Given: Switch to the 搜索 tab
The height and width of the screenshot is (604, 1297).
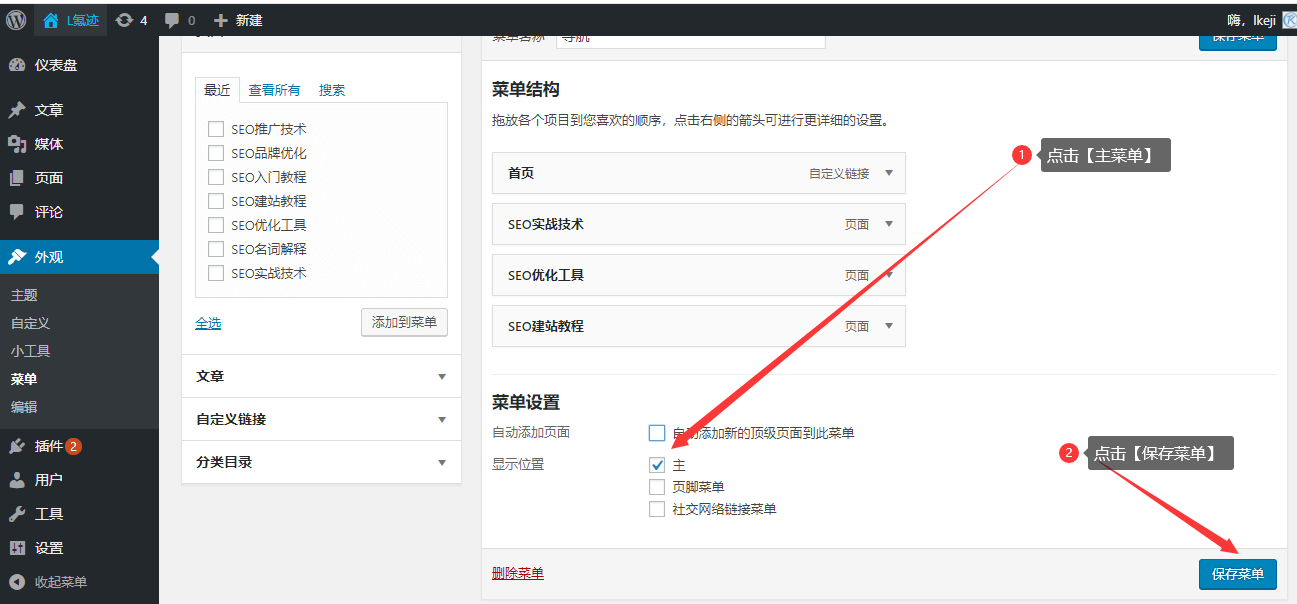Looking at the screenshot, I should (x=332, y=90).
